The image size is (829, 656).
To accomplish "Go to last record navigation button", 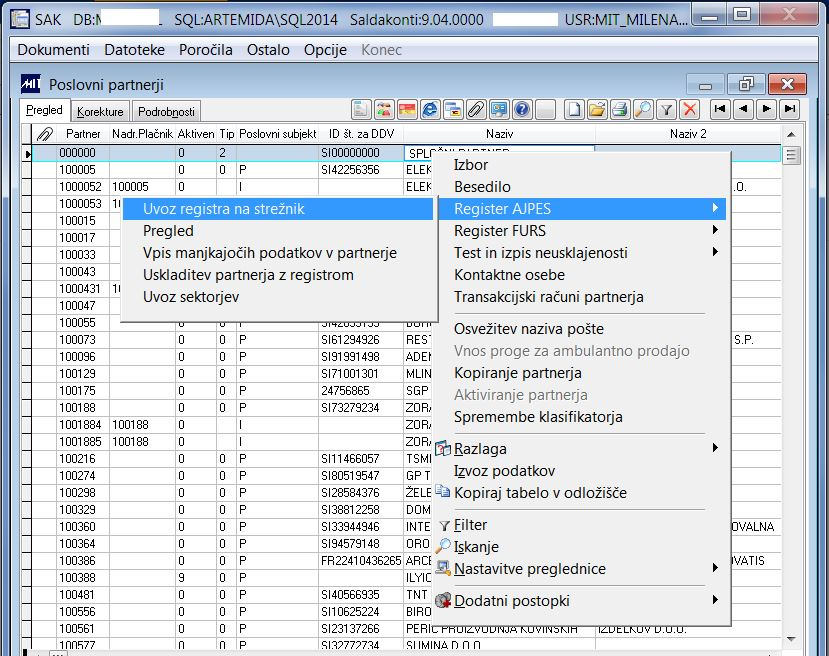I will 790,110.
